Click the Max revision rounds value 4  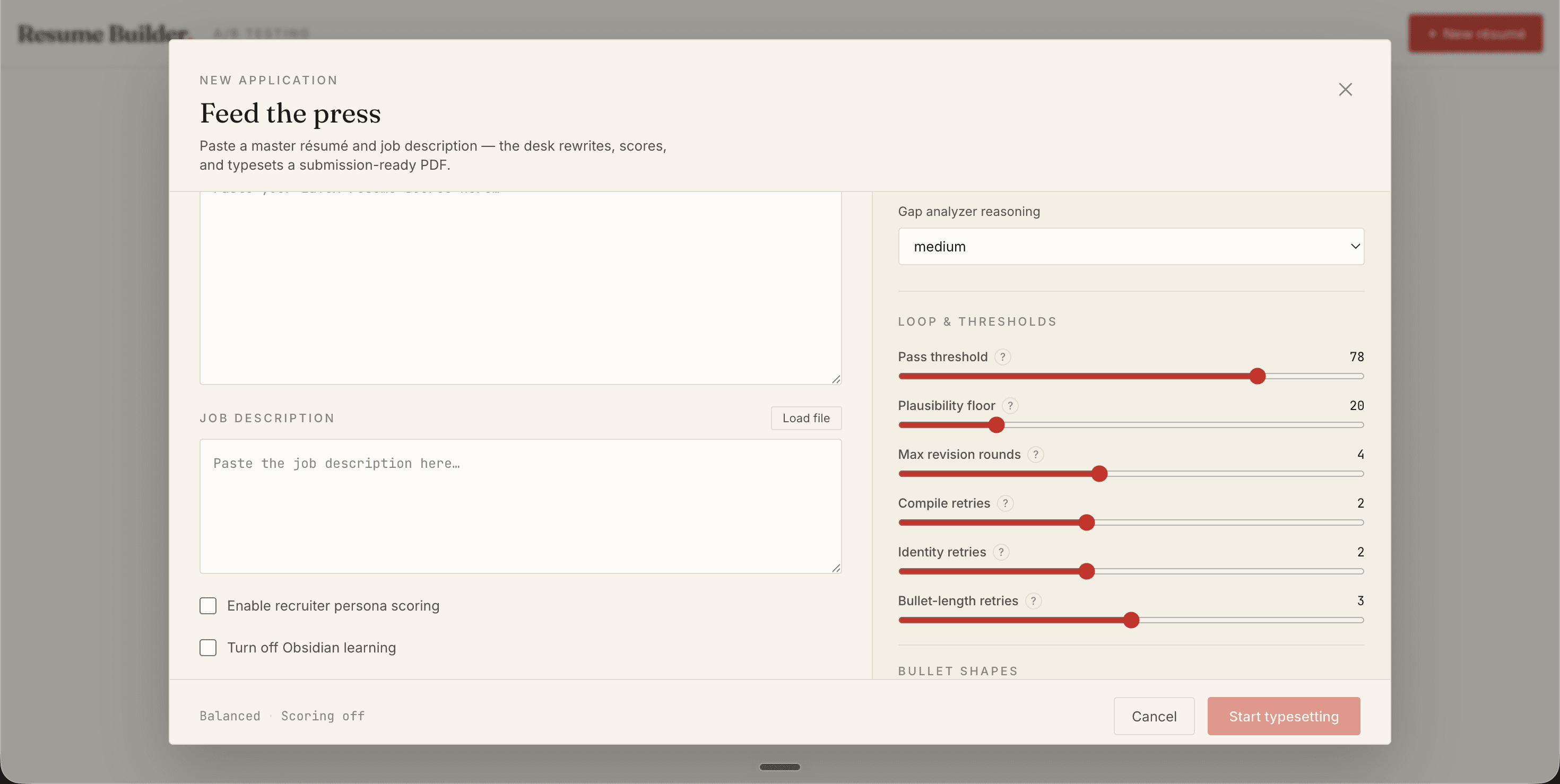(1360, 454)
